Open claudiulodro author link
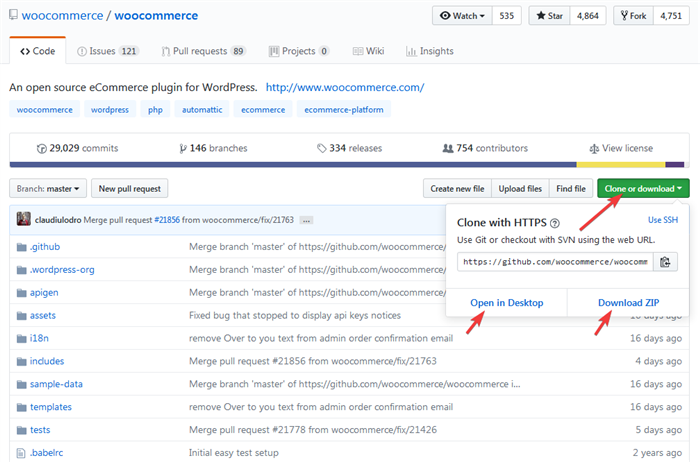The image size is (700, 462). (x=58, y=220)
